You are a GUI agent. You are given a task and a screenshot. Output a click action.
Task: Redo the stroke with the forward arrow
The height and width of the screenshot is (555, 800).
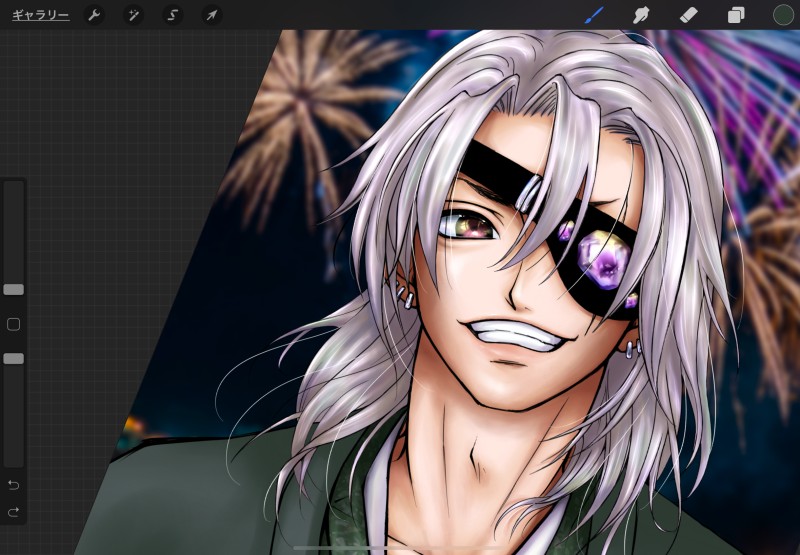[x=14, y=511]
